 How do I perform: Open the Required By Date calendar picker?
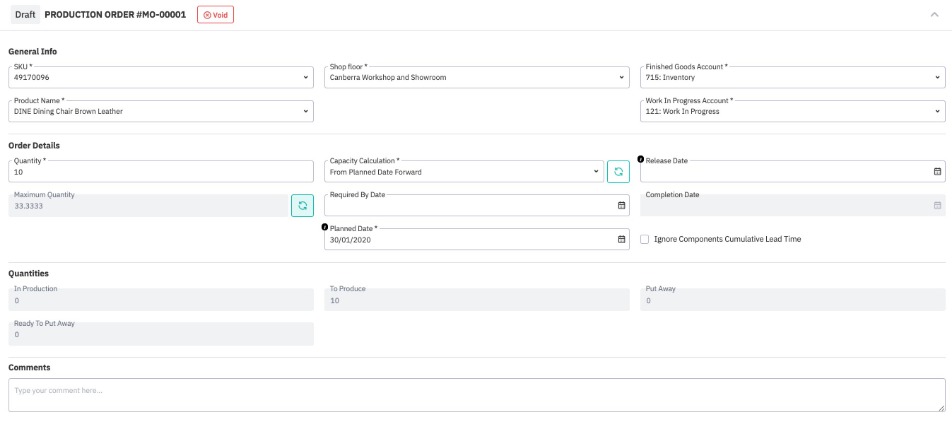click(x=621, y=205)
